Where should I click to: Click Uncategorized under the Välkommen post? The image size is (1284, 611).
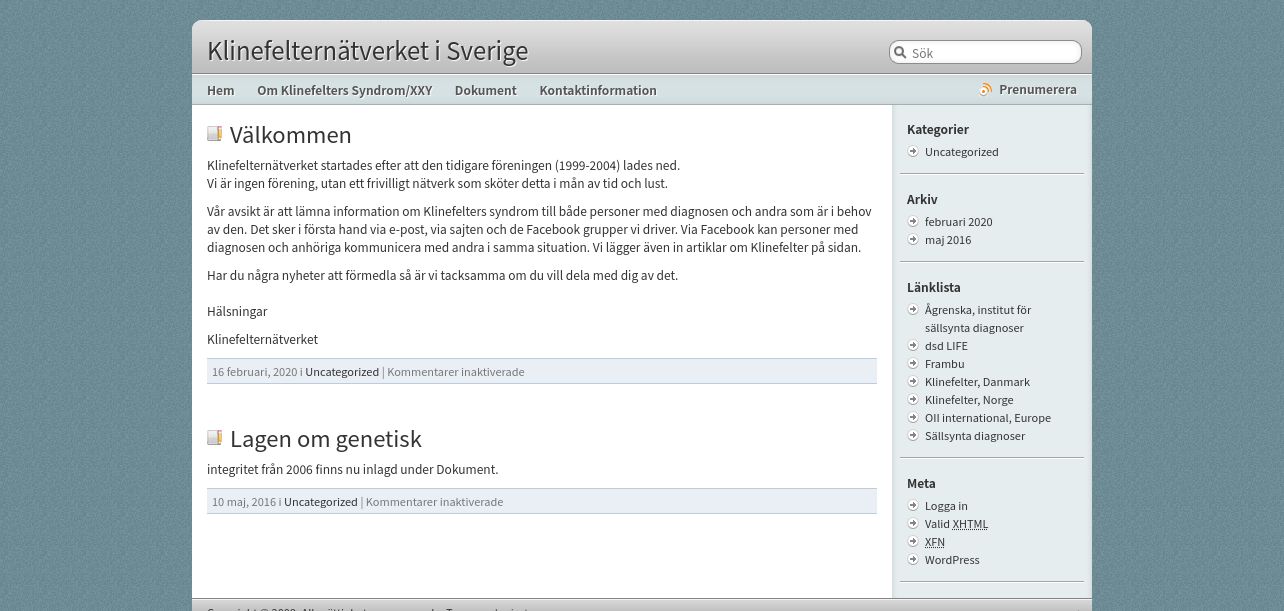(x=342, y=372)
